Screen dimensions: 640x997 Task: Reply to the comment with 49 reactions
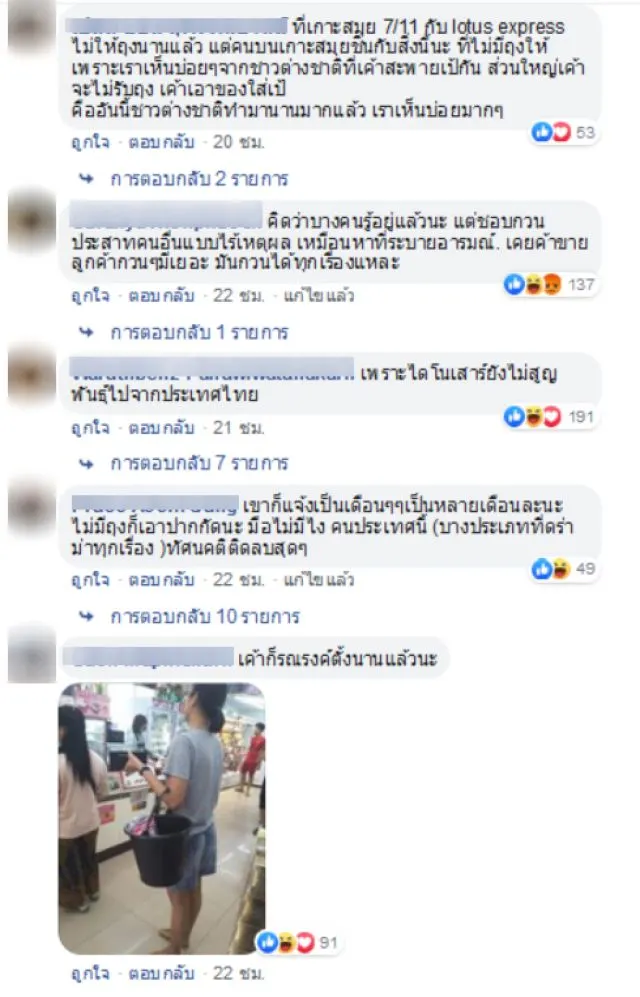[x=161, y=579]
